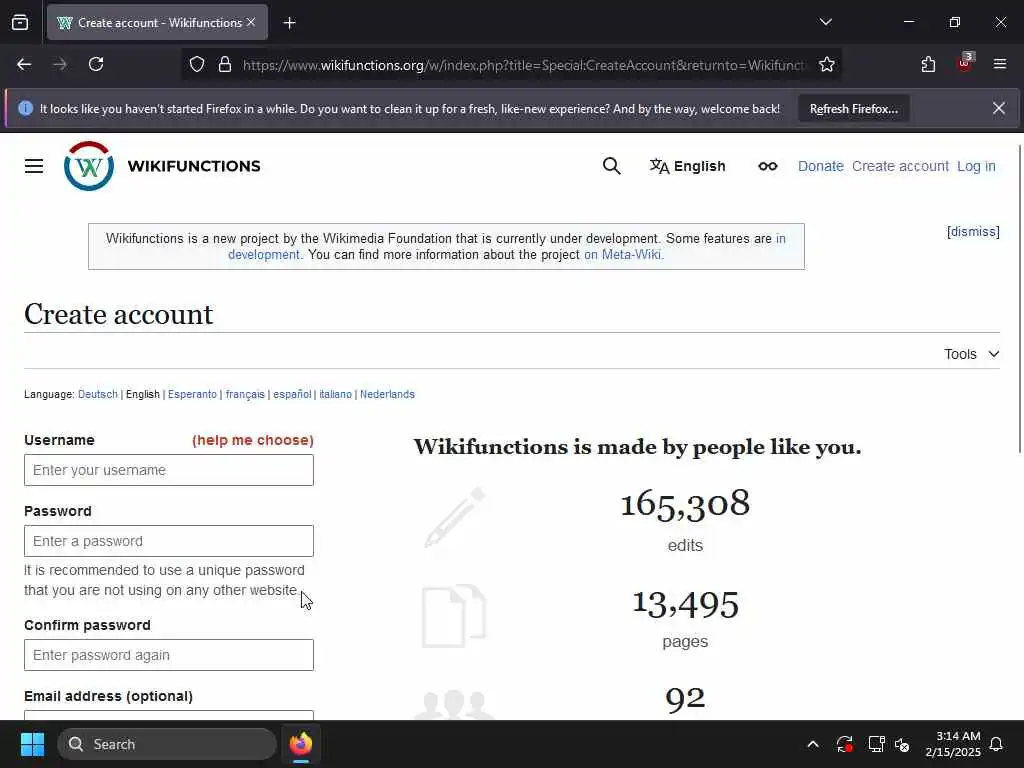Open the notification bell in taskbar
Image resolution: width=1024 pixels, height=768 pixels.
coord(997,744)
